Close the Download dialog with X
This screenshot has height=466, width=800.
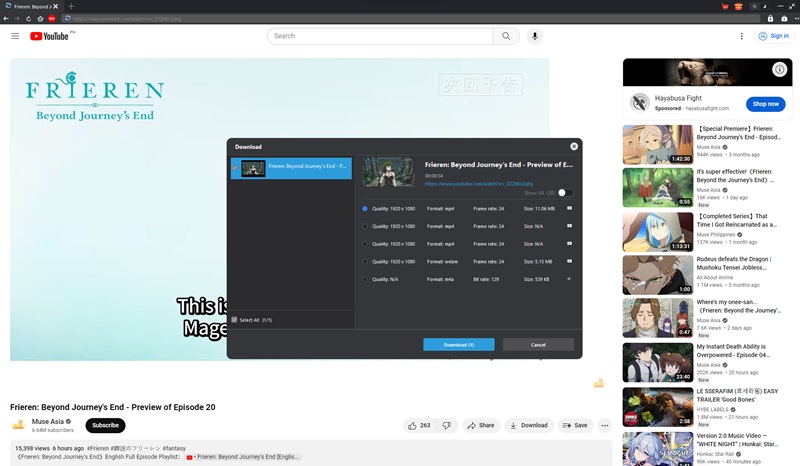(x=574, y=146)
